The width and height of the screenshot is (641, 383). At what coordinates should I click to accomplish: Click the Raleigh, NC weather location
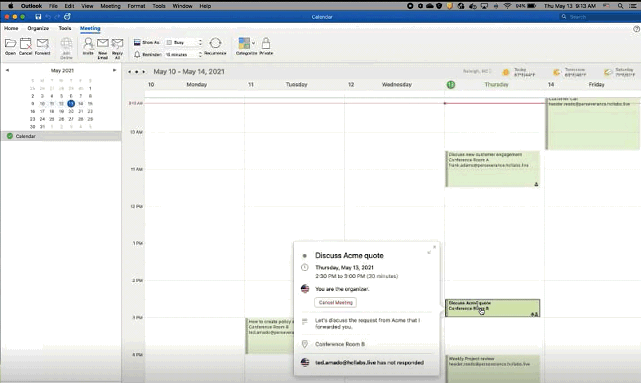(x=476, y=72)
